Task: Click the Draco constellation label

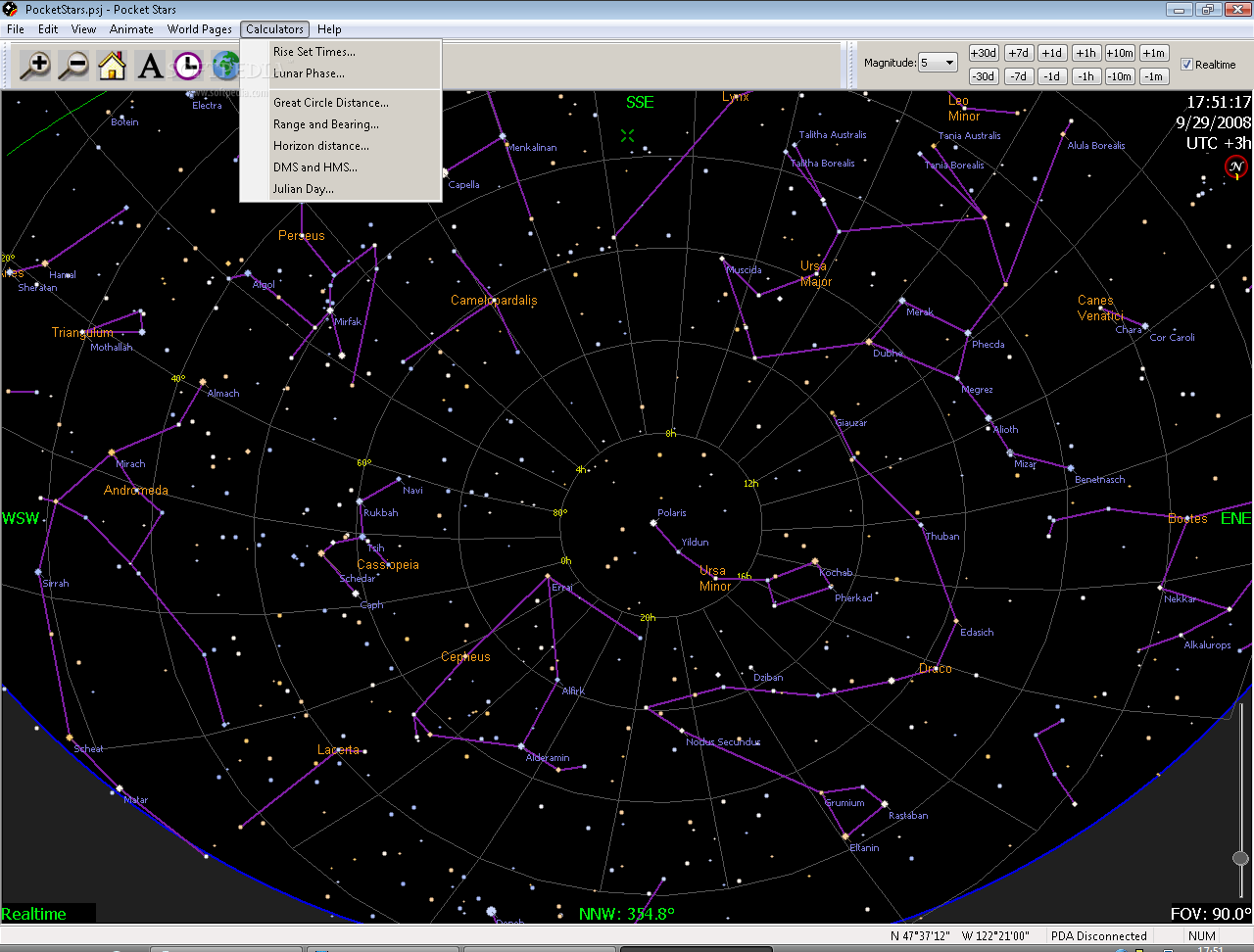Action: click(x=936, y=669)
